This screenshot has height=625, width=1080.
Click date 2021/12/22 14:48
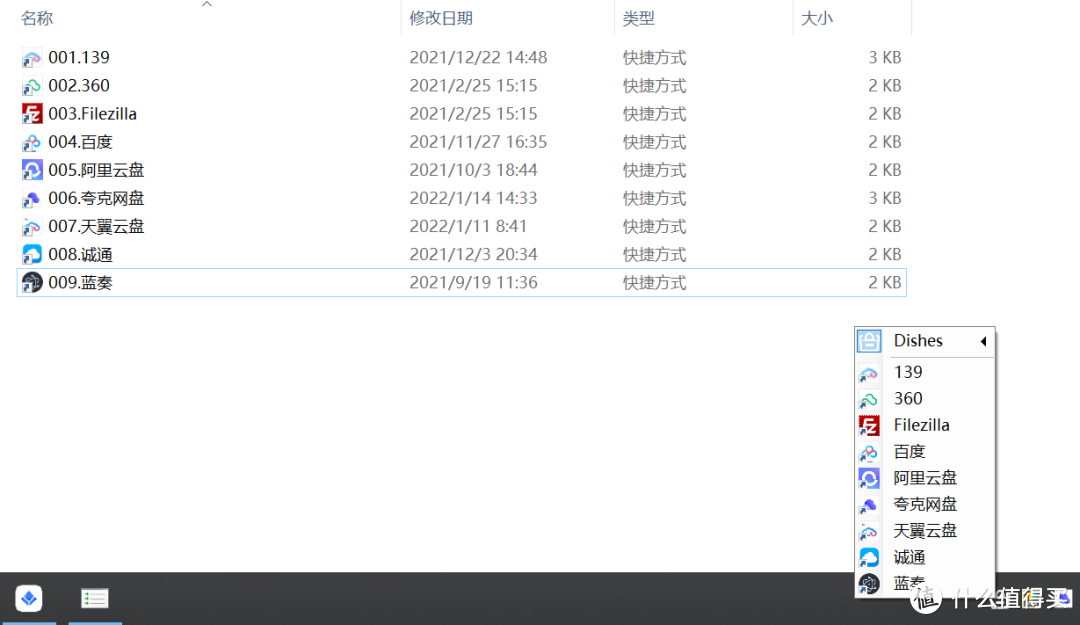[x=478, y=57]
